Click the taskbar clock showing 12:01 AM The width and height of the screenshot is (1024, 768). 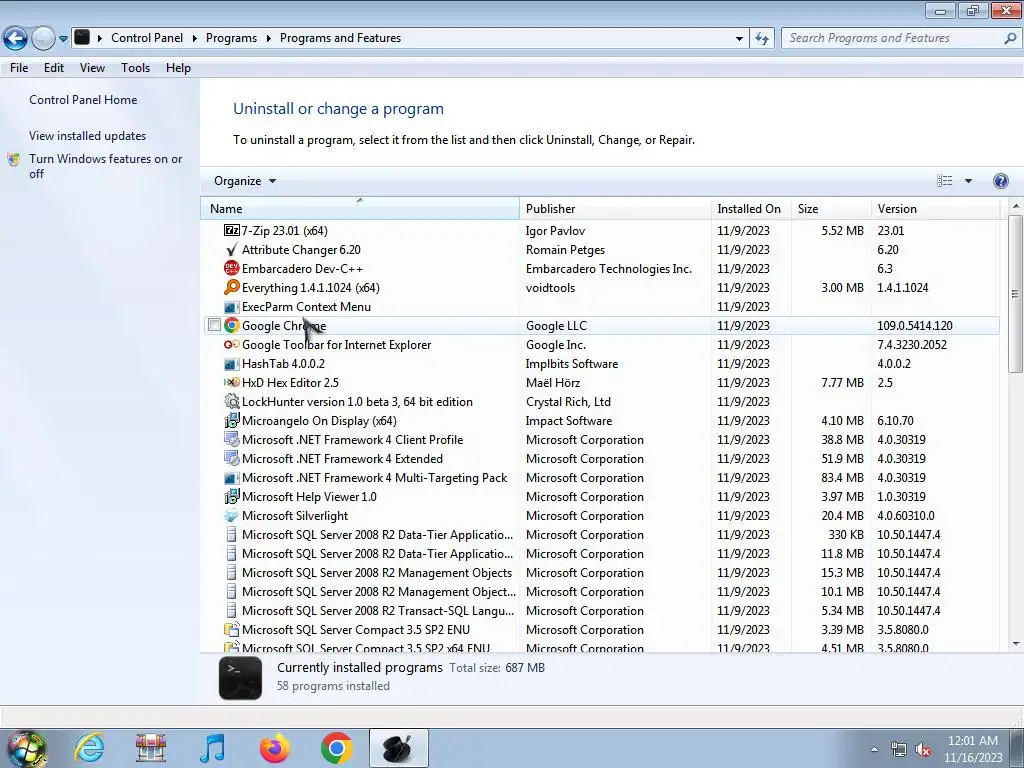(x=972, y=749)
